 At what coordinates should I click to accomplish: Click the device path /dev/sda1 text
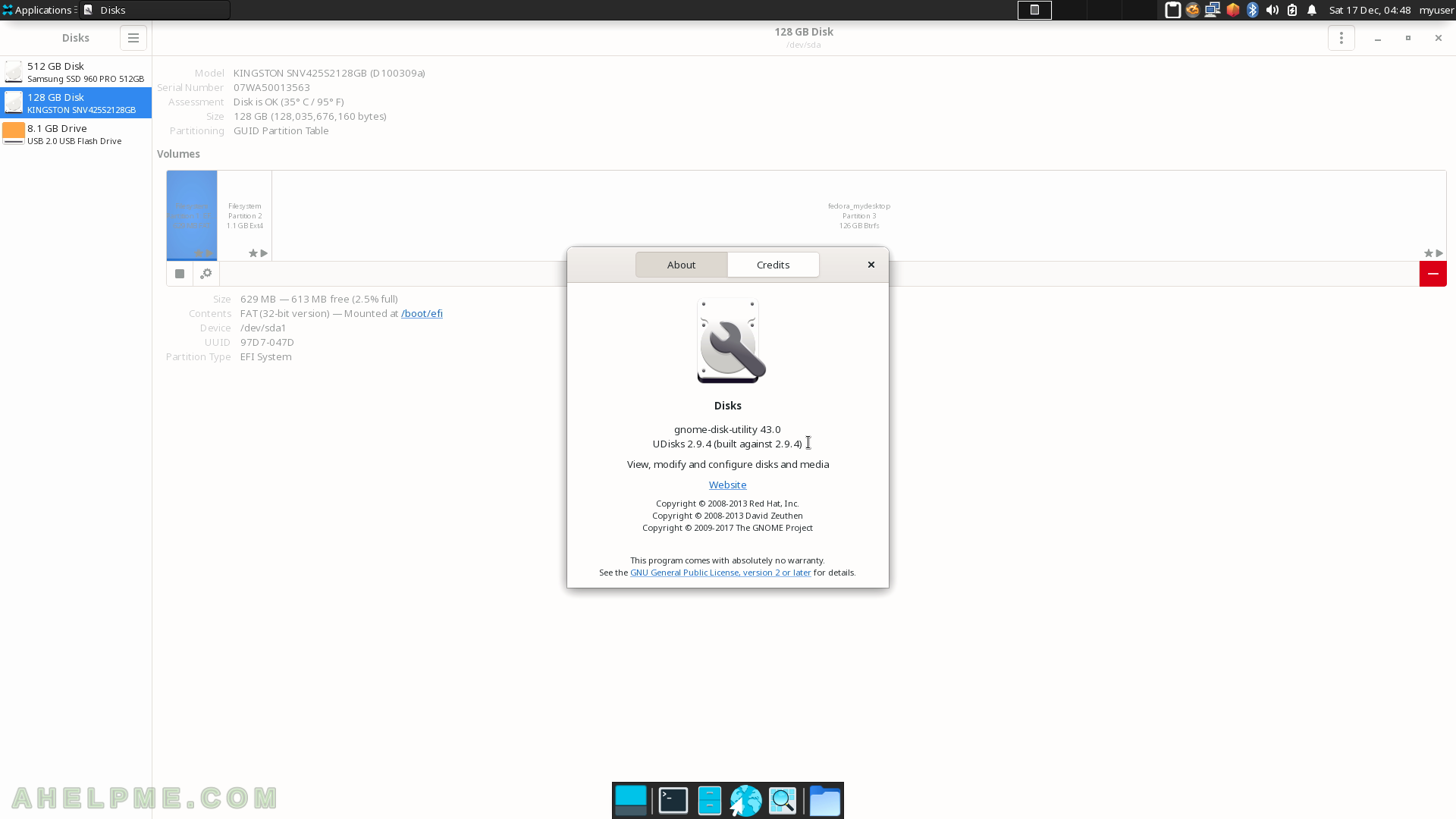pyautogui.click(x=263, y=328)
